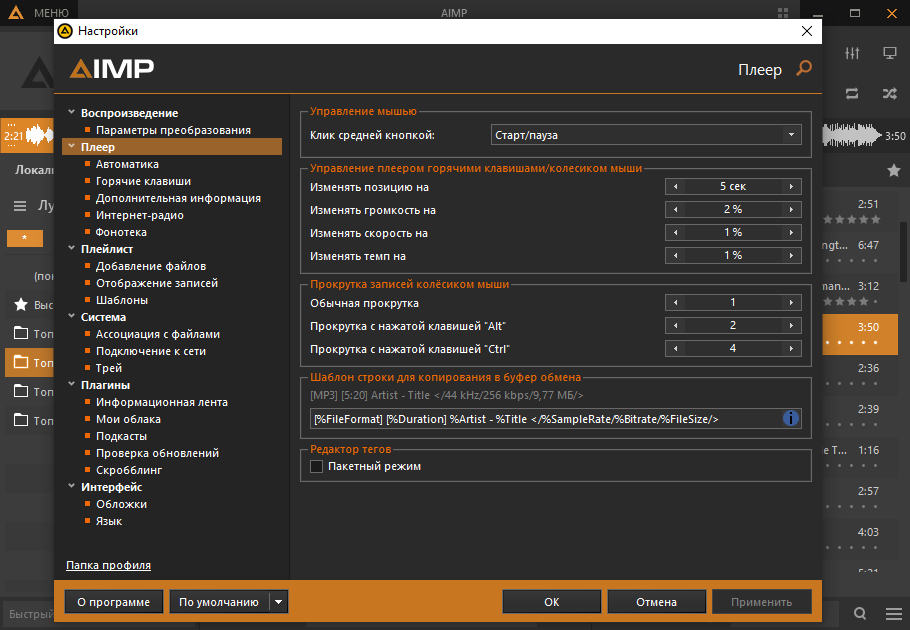Screen dimensions: 910x630
Task: Open Язык settings page
Action: tap(109, 521)
